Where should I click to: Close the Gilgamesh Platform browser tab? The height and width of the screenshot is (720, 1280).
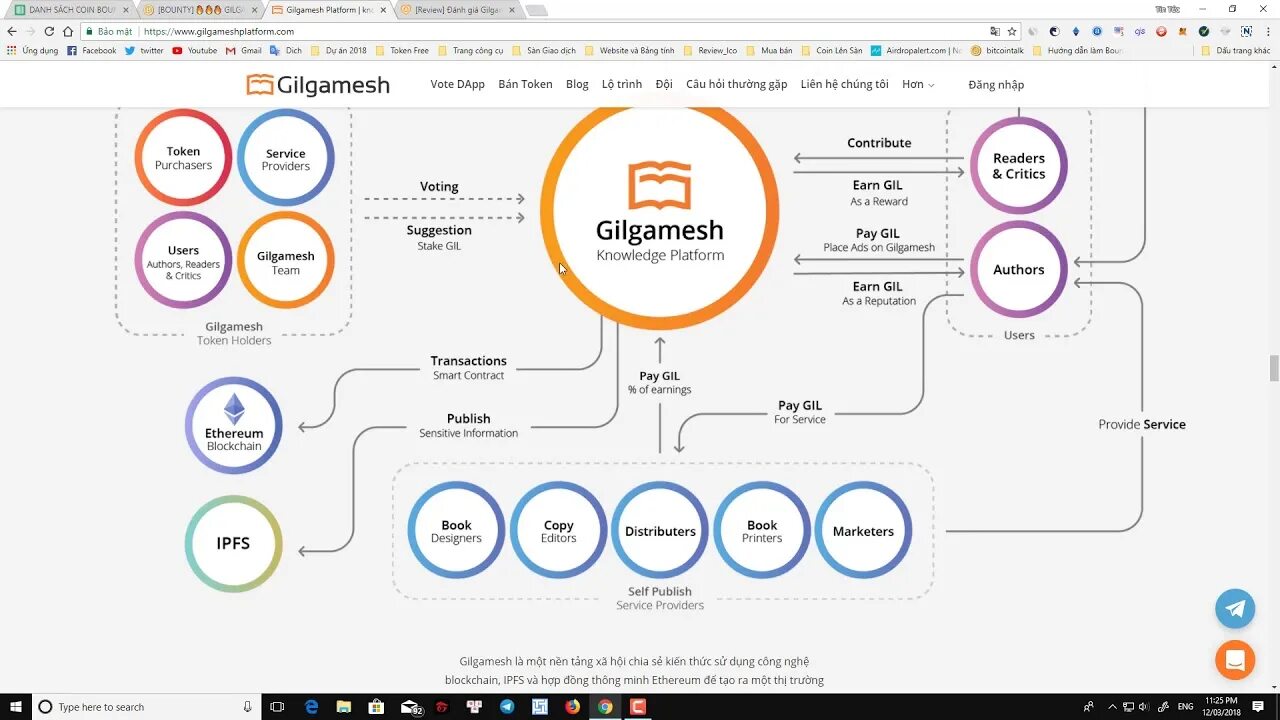[x=384, y=10]
